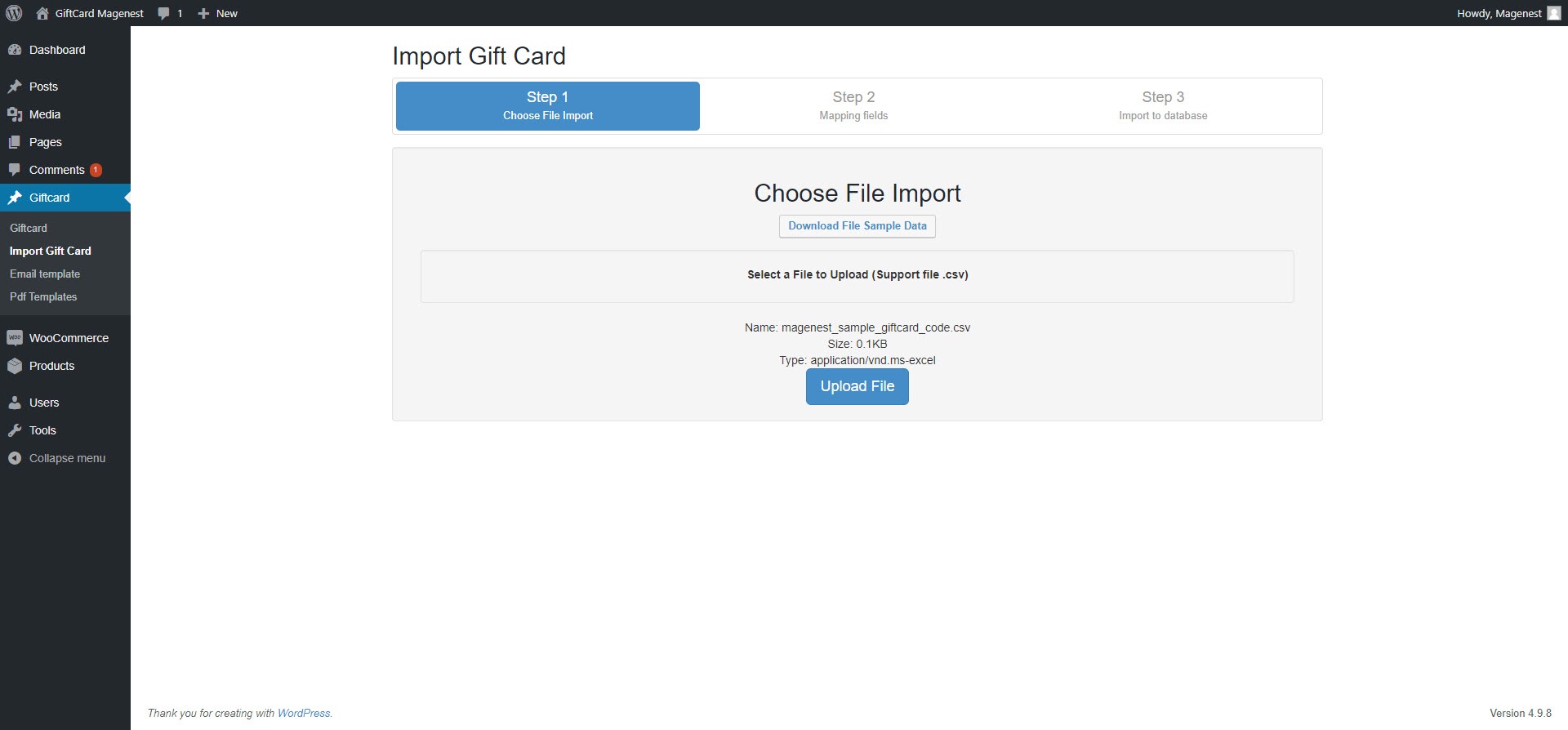Open the GiftCard Magenest site home icon

[x=42, y=13]
